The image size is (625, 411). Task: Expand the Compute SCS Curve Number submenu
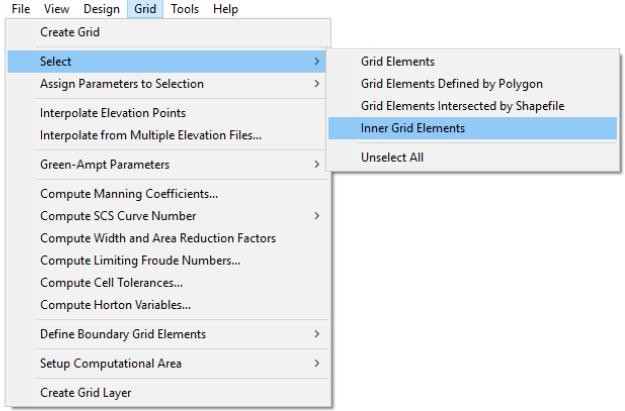tap(118, 216)
